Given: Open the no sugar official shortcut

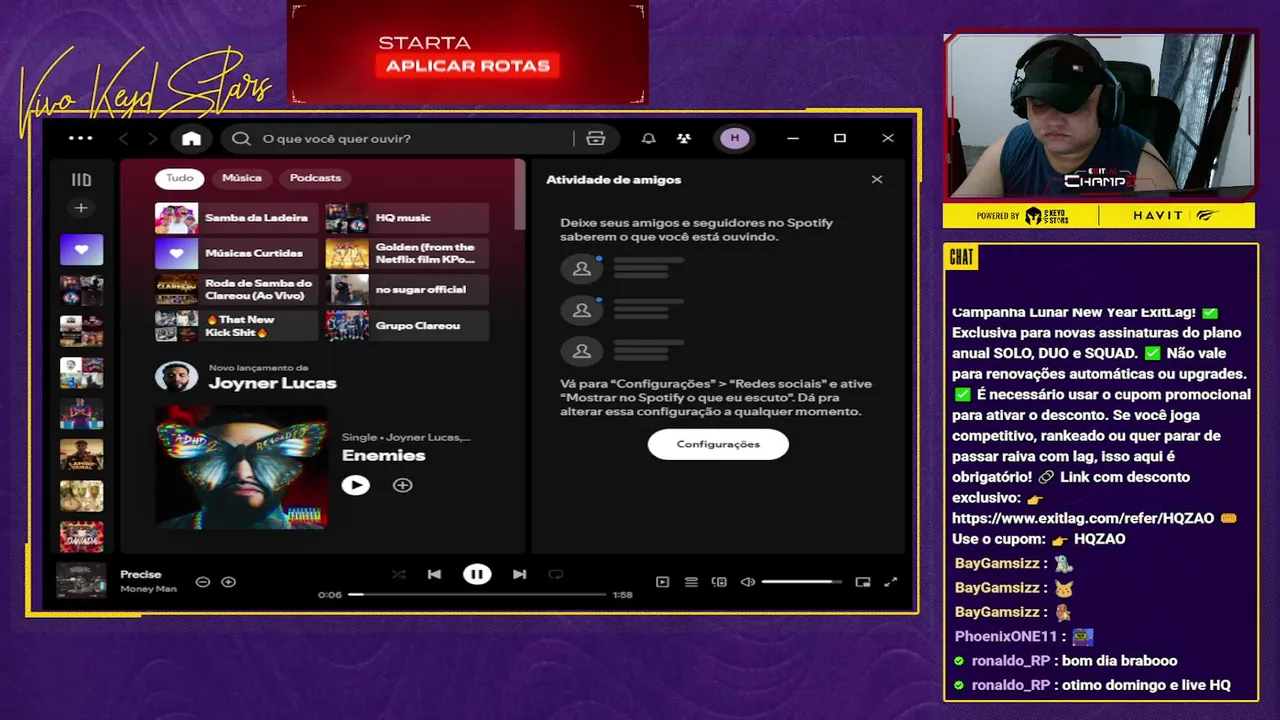Looking at the screenshot, I should pos(407,290).
